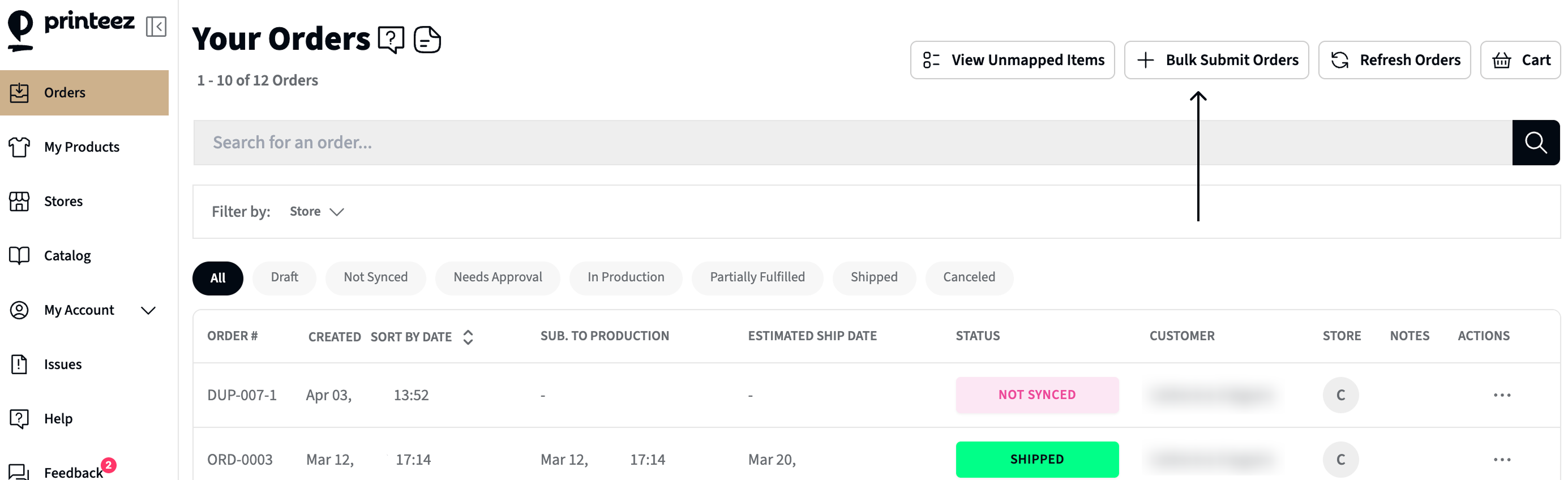Open the Cart
1568x480 pixels.
[x=1520, y=59]
